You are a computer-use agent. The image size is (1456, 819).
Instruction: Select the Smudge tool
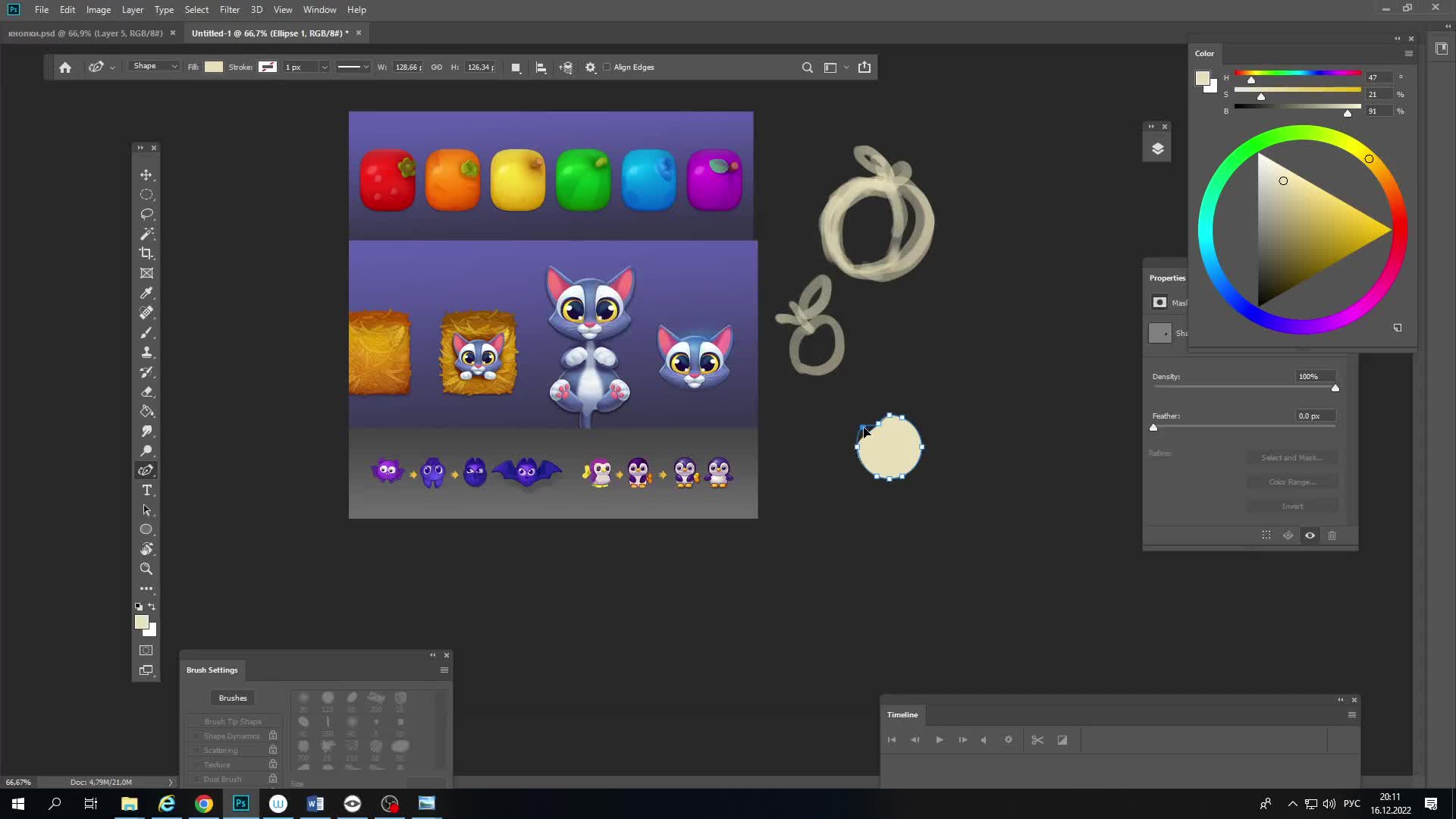tap(146, 431)
